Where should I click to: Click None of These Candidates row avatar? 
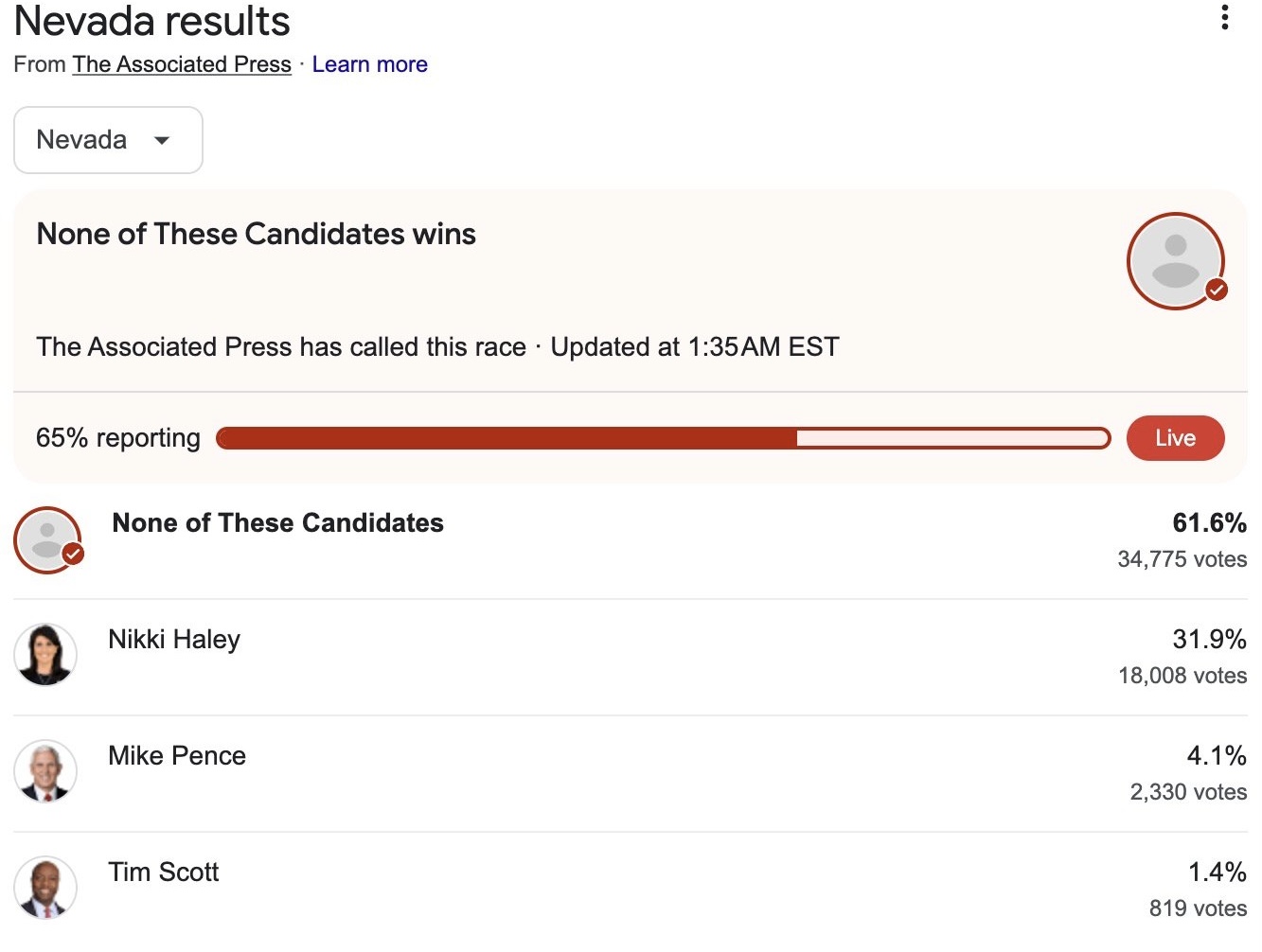pyautogui.click(x=47, y=540)
